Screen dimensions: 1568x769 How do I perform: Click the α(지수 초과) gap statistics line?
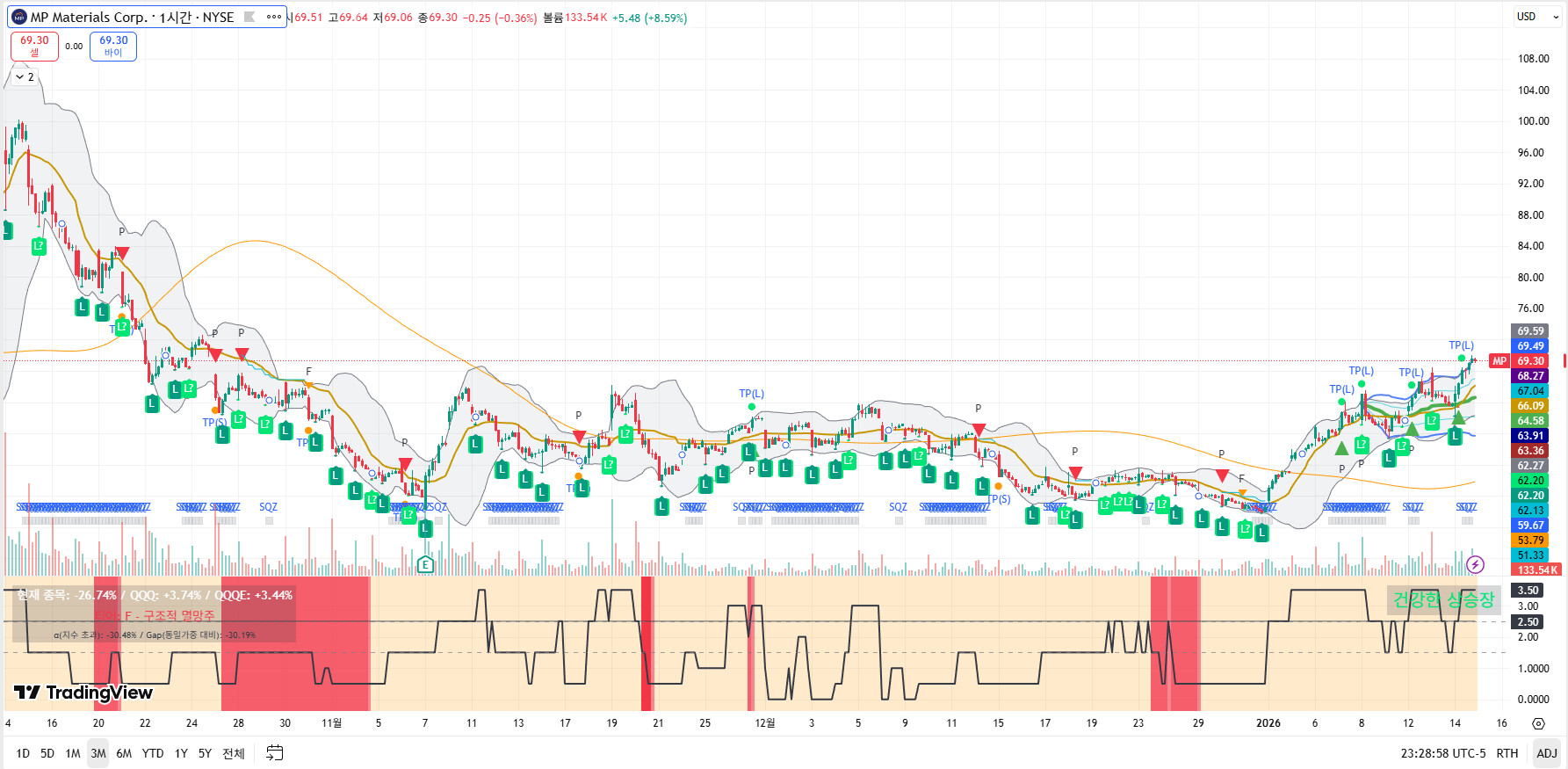pyautogui.click(x=155, y=635)
